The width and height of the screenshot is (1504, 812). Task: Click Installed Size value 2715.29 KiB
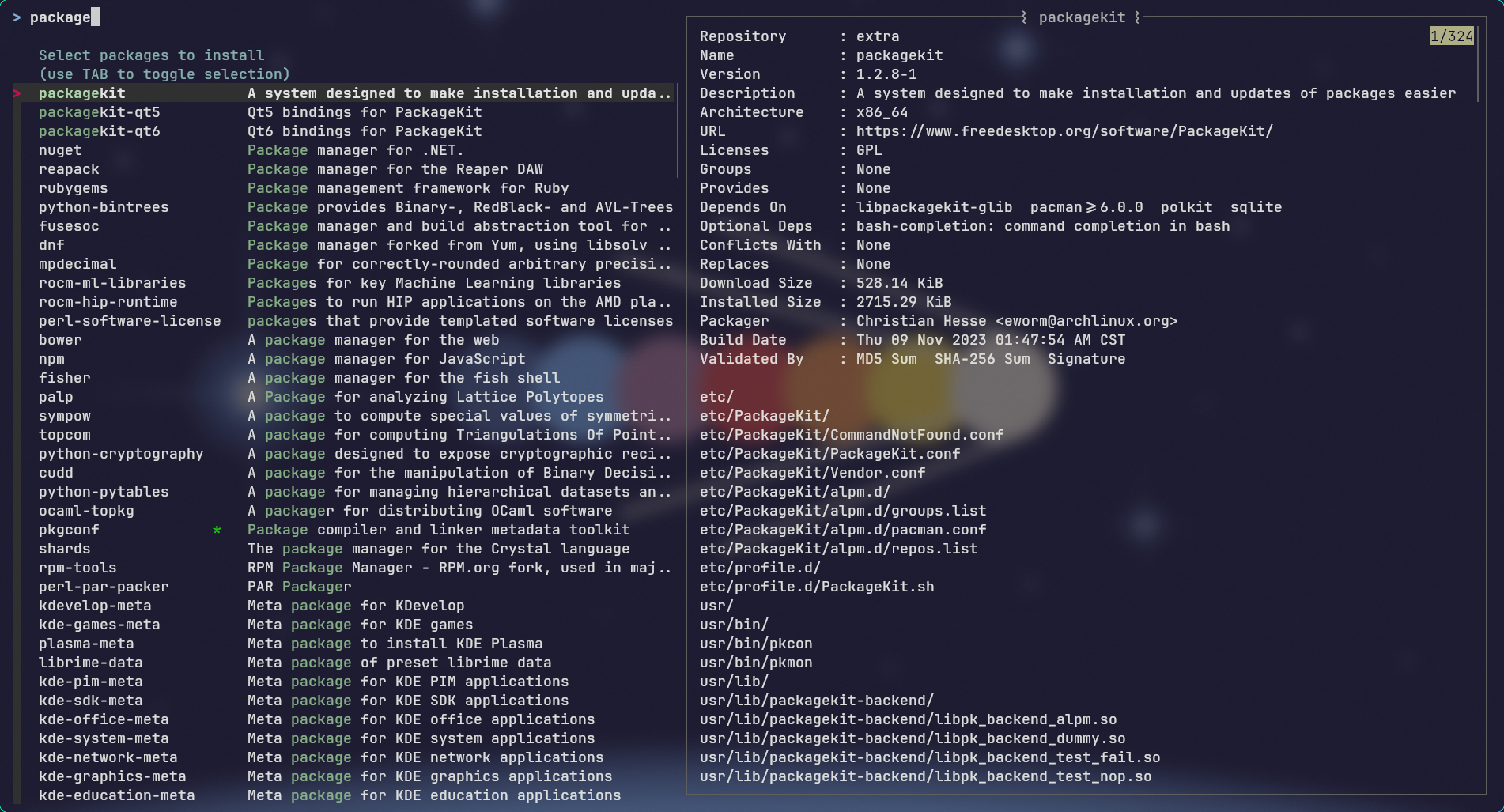pyautogui.click(x=904, y=302)
